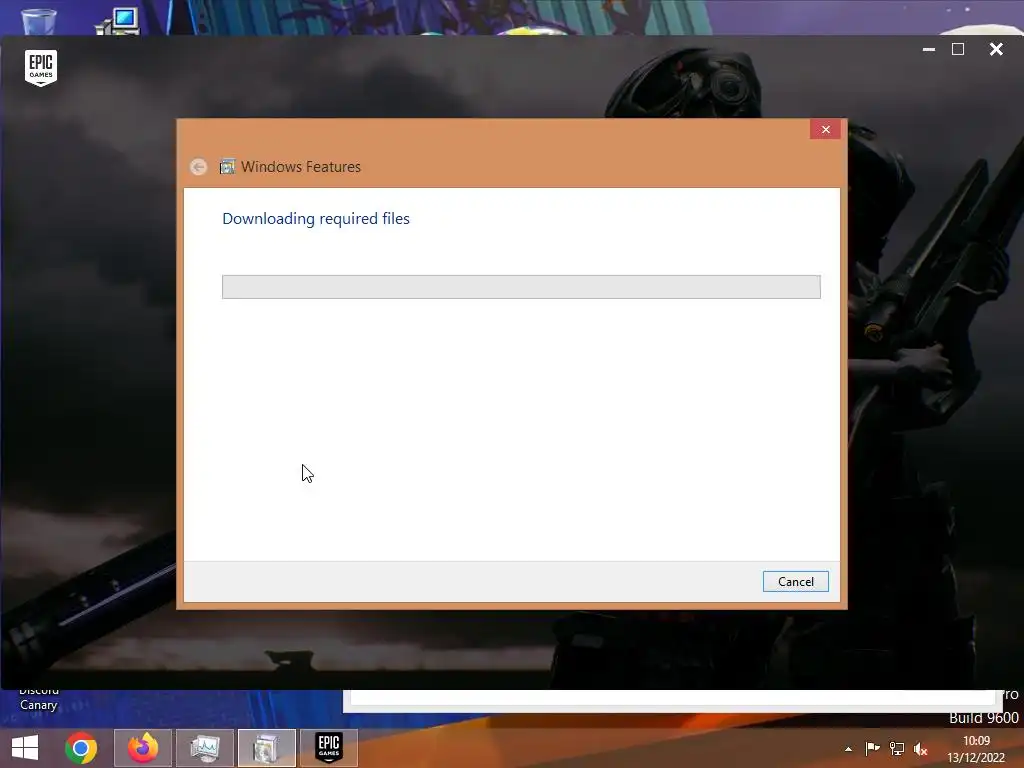This screenshot has width=1024, height=768.
Task: Click the download progress bar
Action: (521, 287)
